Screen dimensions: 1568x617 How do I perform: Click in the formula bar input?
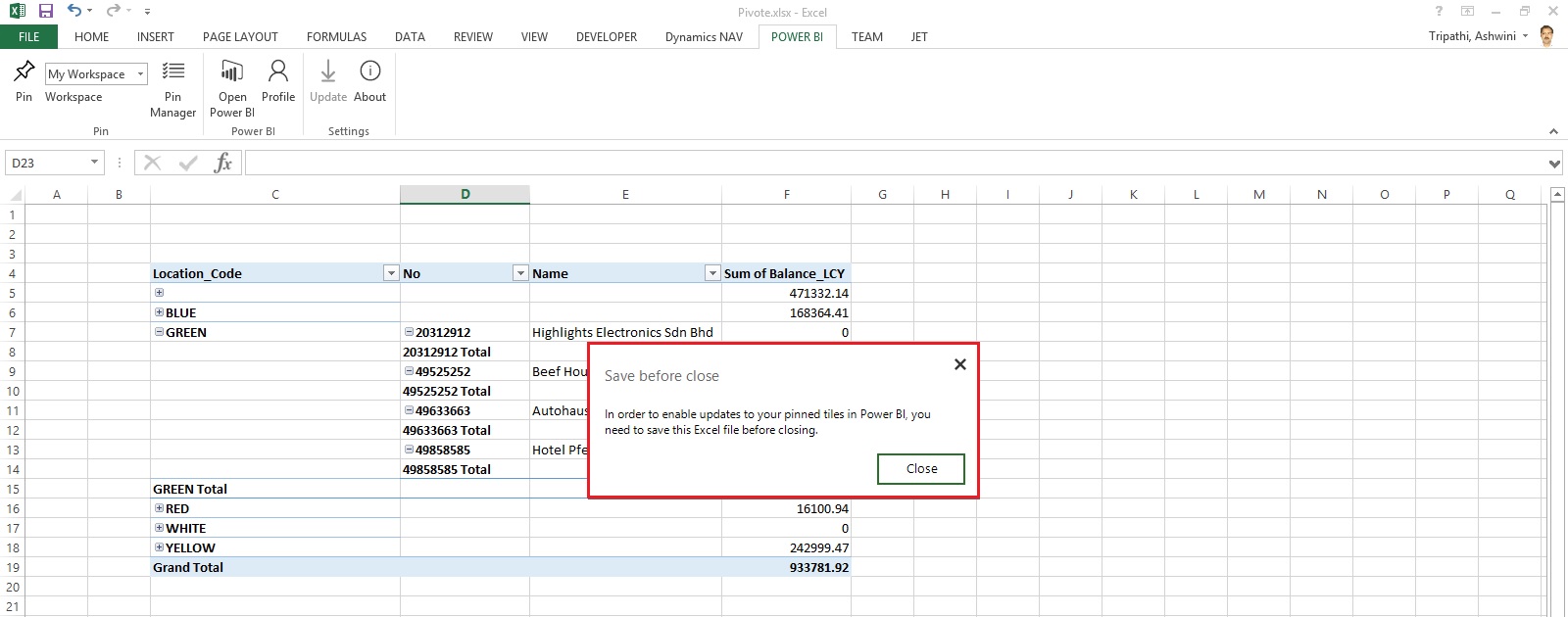894,163
